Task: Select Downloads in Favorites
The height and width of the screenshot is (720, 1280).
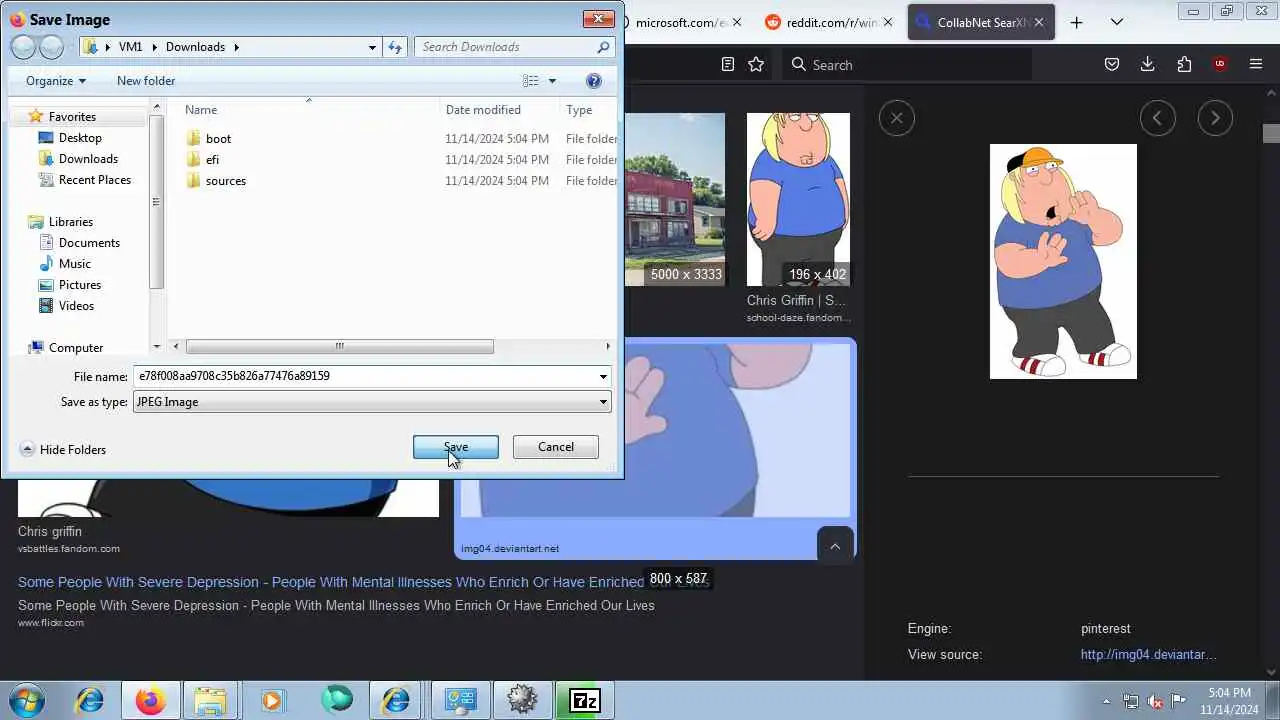Action: click(x=88, y=159)
